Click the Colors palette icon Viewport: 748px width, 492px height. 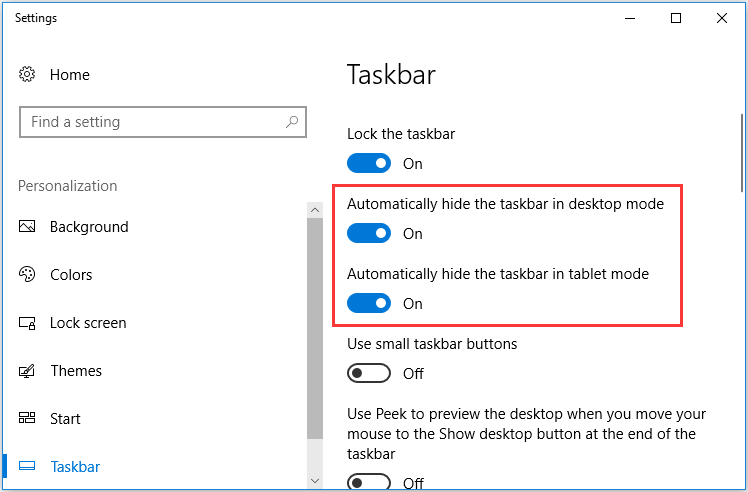click(x=27, y=274)
